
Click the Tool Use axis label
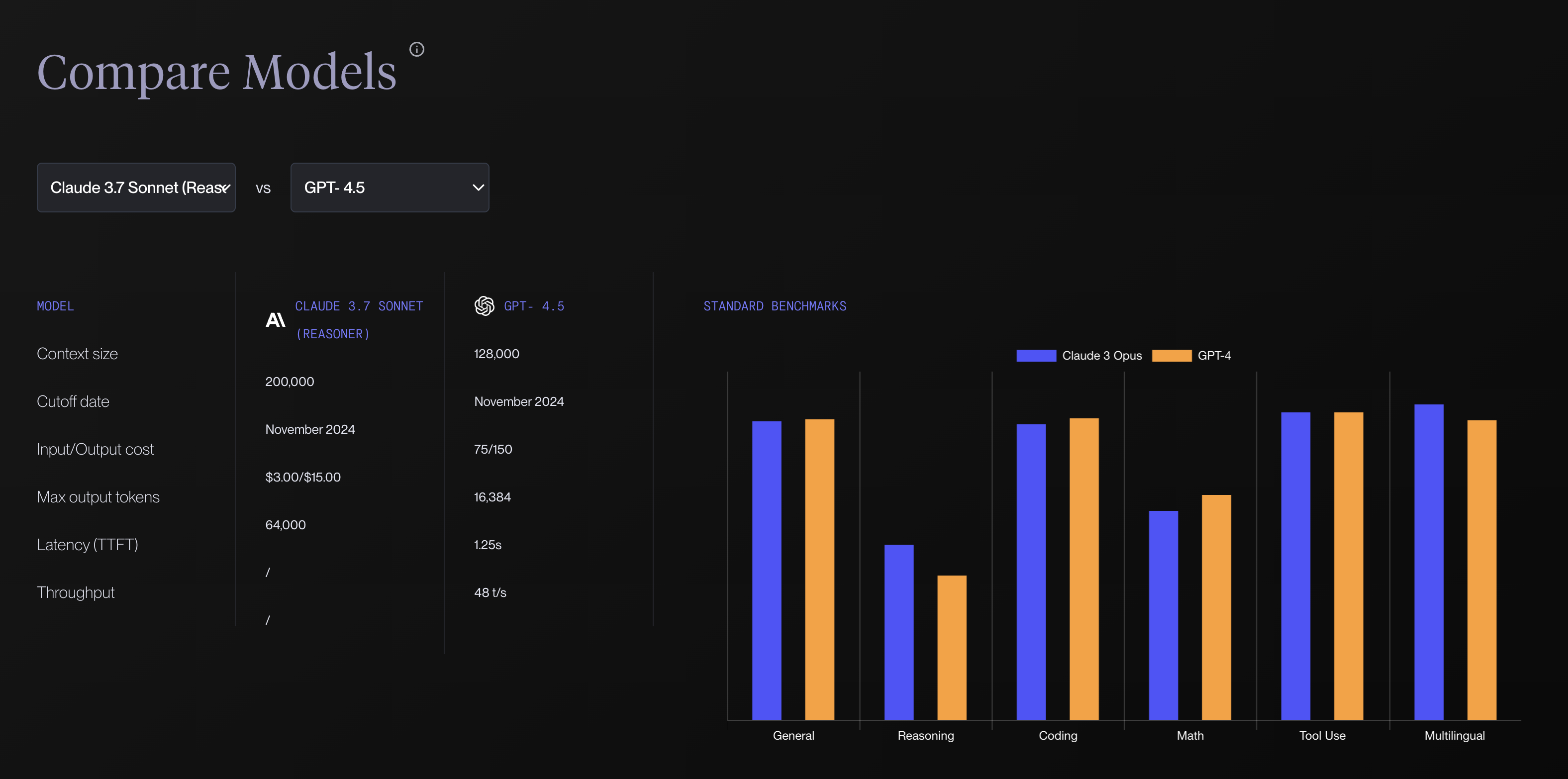(x=1322, y=735)
